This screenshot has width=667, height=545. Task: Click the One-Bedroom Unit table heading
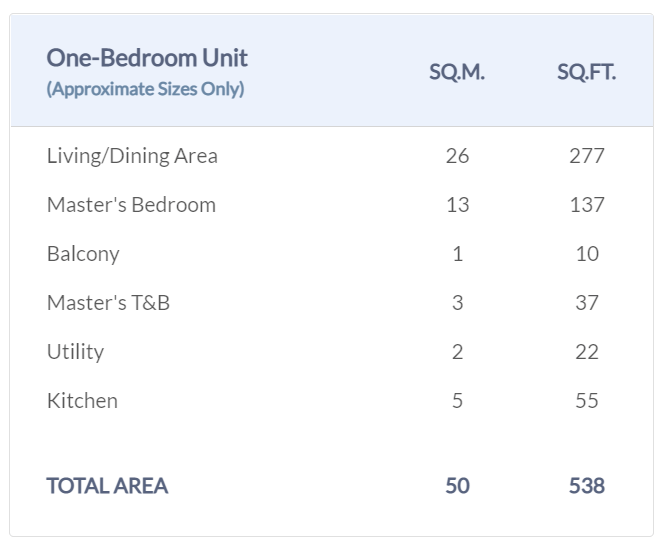147,58
